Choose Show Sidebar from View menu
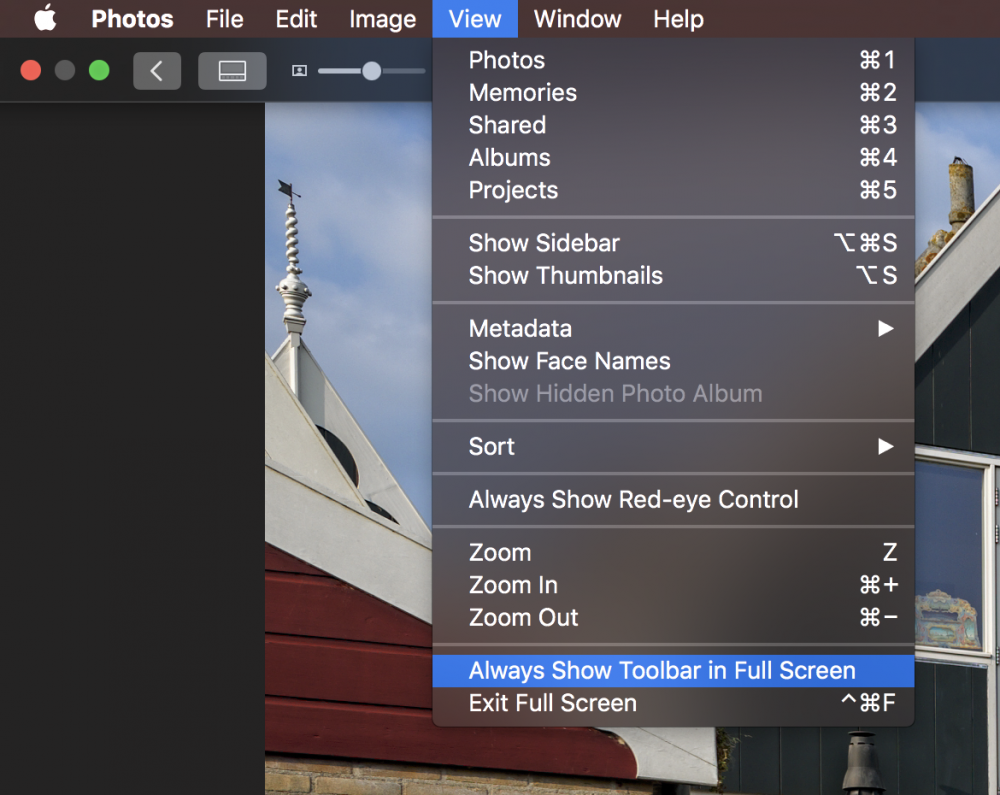The height and width of the screenshot is (795, 1000). 673,243
